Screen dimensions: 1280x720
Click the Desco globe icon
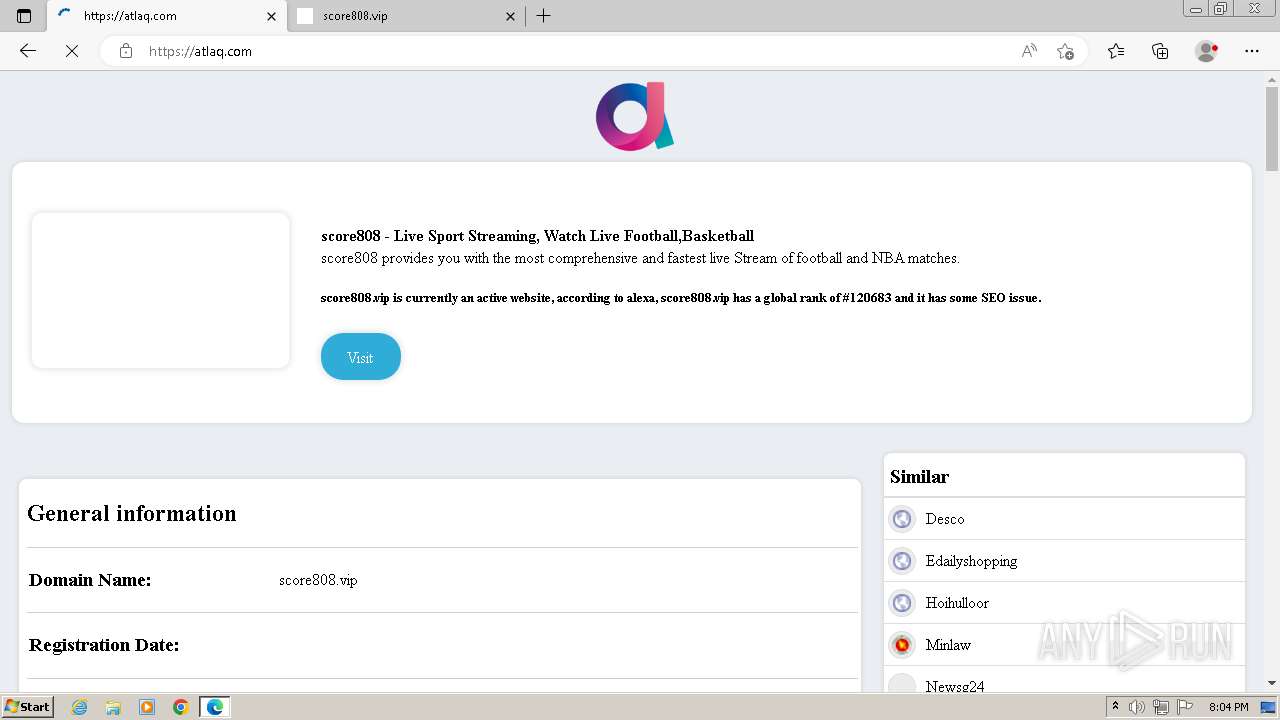[x=902, y=519]
